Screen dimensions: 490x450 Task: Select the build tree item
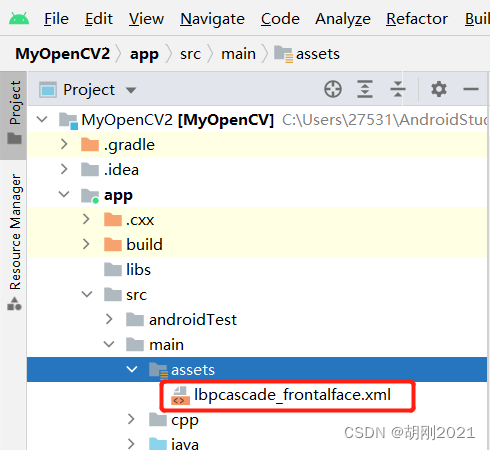(257, 245)
